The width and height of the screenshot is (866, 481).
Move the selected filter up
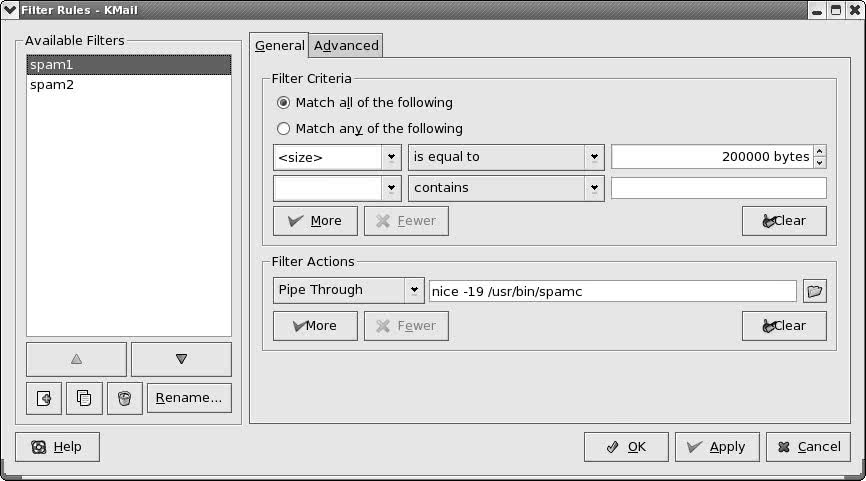click(76, 359)
